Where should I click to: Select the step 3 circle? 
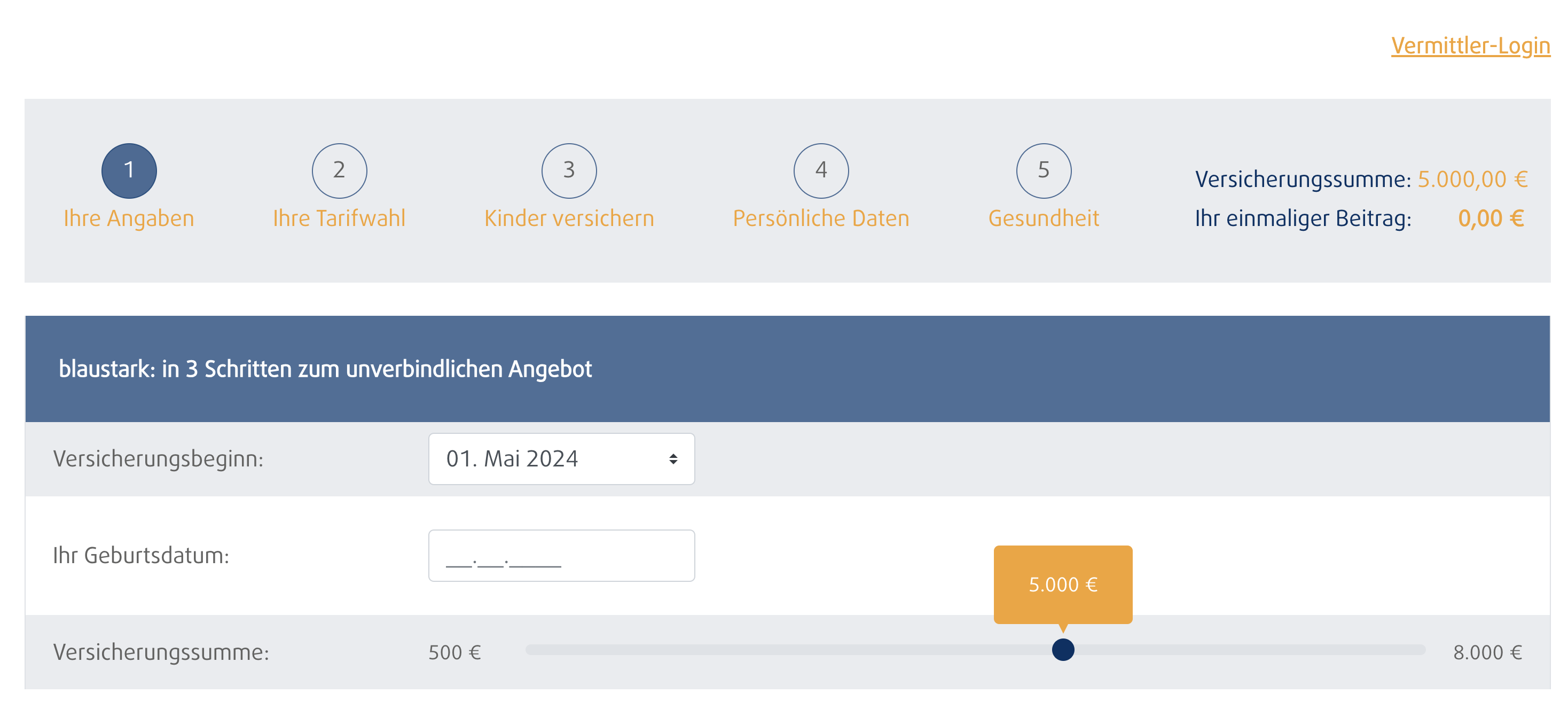[569, 170]
